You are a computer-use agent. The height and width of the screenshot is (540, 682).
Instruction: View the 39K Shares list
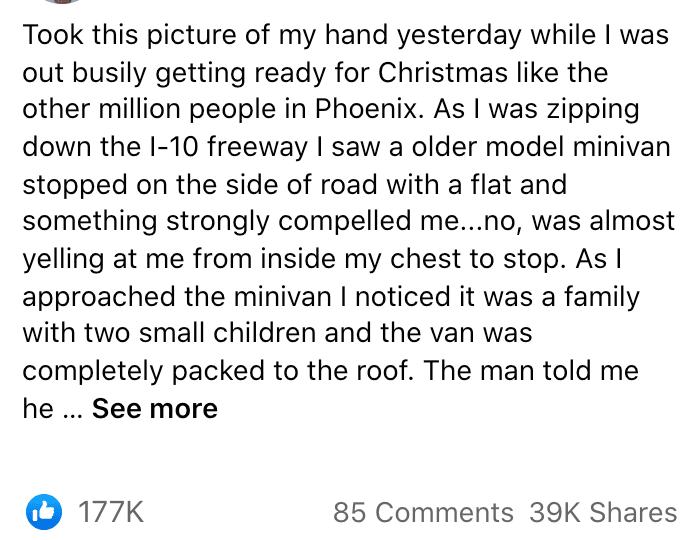603,512
